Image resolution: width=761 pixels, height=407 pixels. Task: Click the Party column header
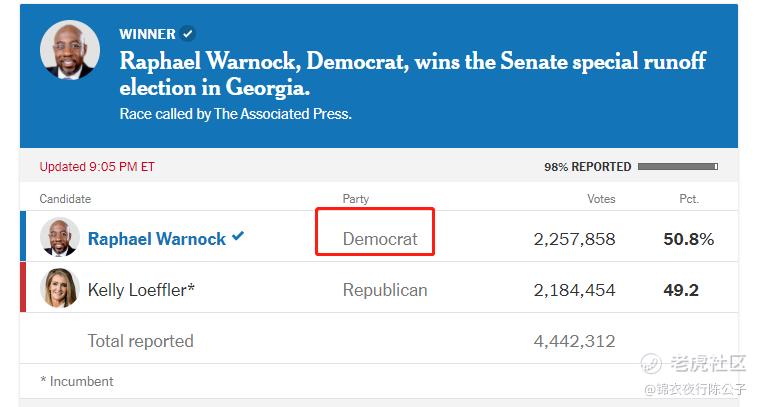(x=356, y=199)
